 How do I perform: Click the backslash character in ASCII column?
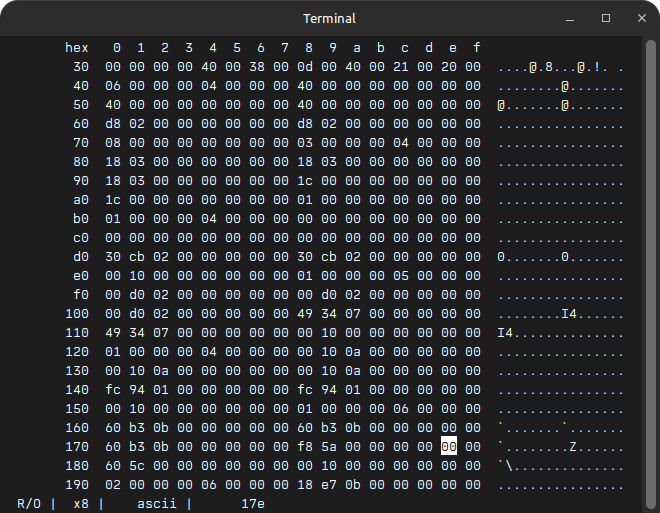[509, 465]
